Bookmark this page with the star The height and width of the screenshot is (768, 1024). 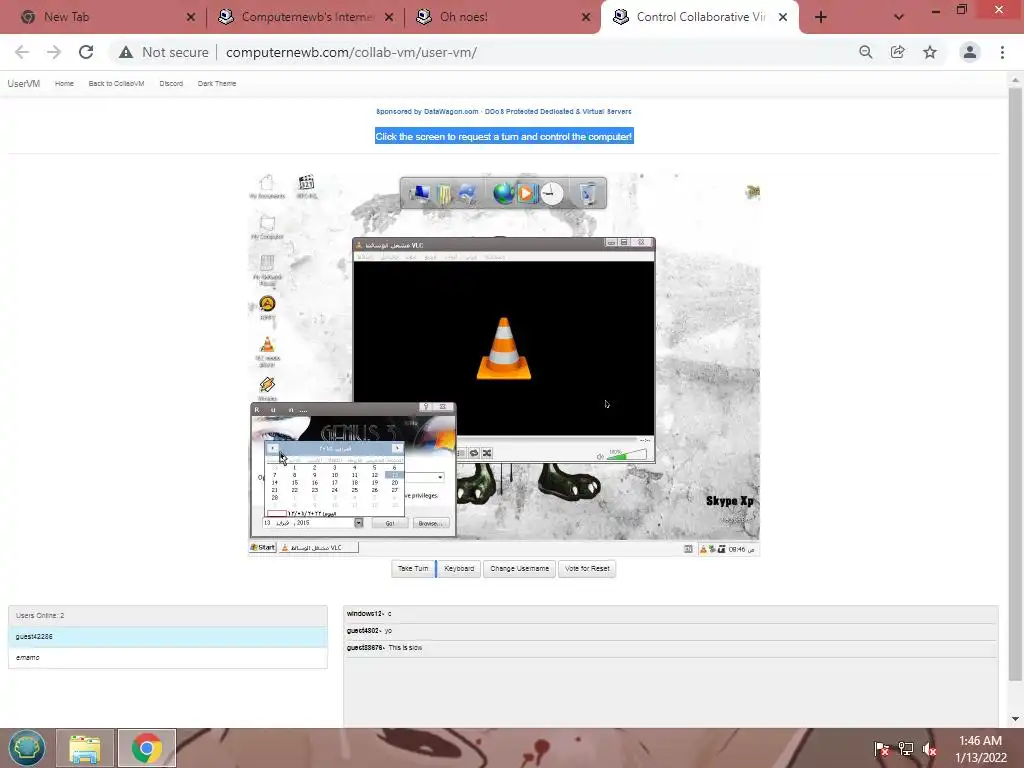[x=930, y=52]
